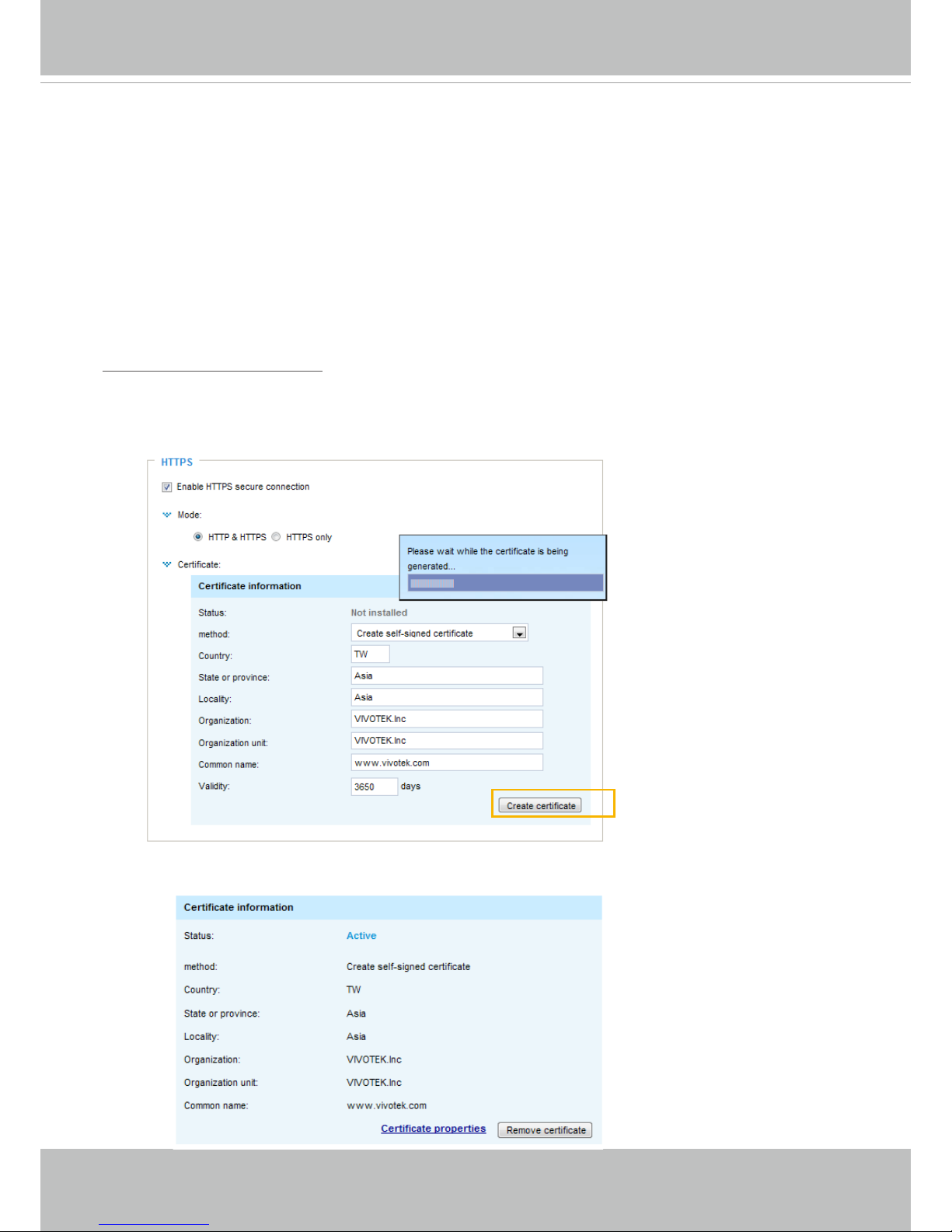This screenshot has width=952, height=1232.
Task: Collapse the Certificate section chevron
Action: [166, 564]
